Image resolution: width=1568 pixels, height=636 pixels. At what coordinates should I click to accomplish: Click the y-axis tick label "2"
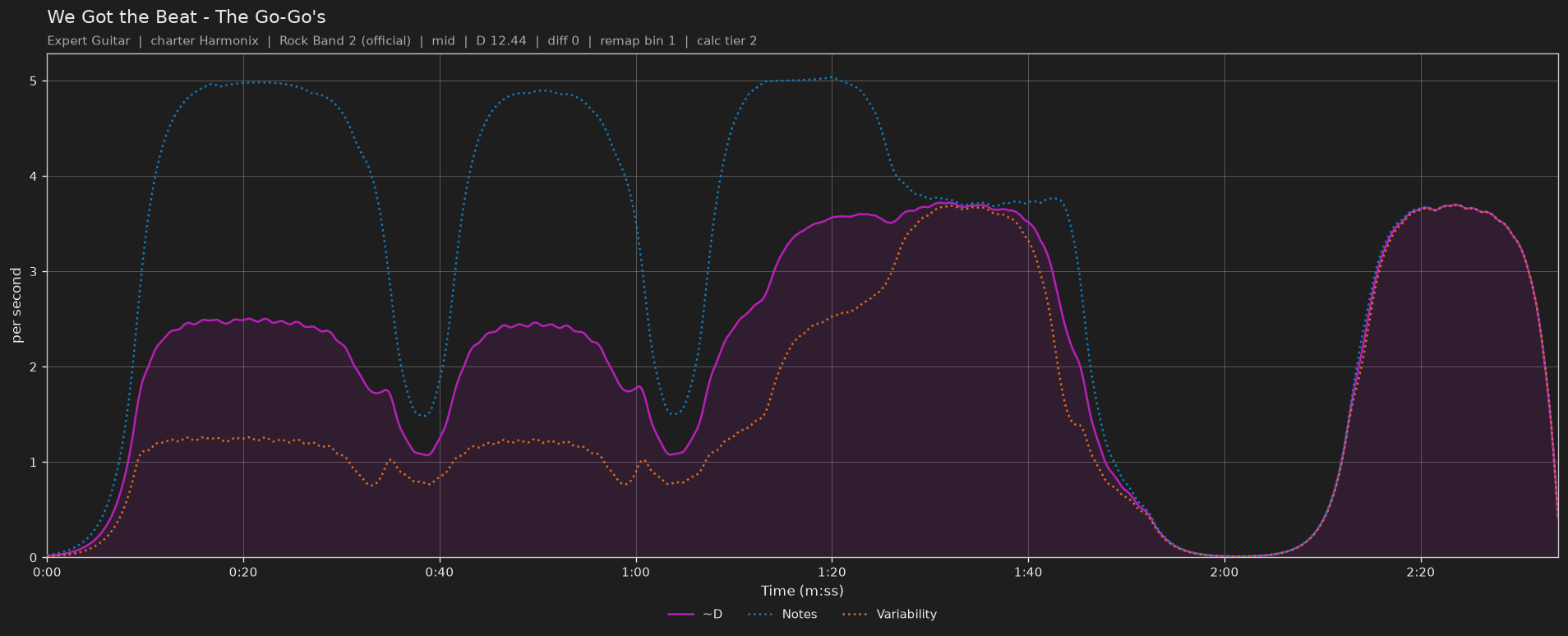click(34, 367)
